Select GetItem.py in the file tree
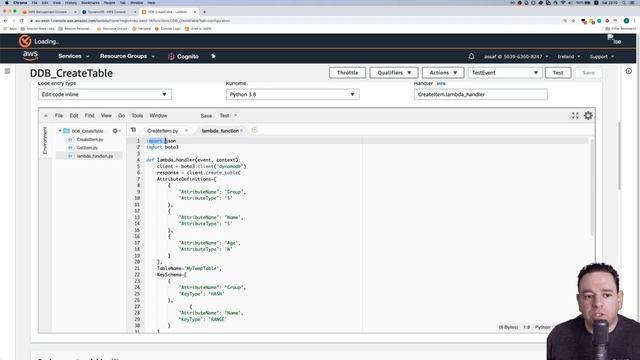This screenshot has width=640, height=360. (x=87, y=148)
